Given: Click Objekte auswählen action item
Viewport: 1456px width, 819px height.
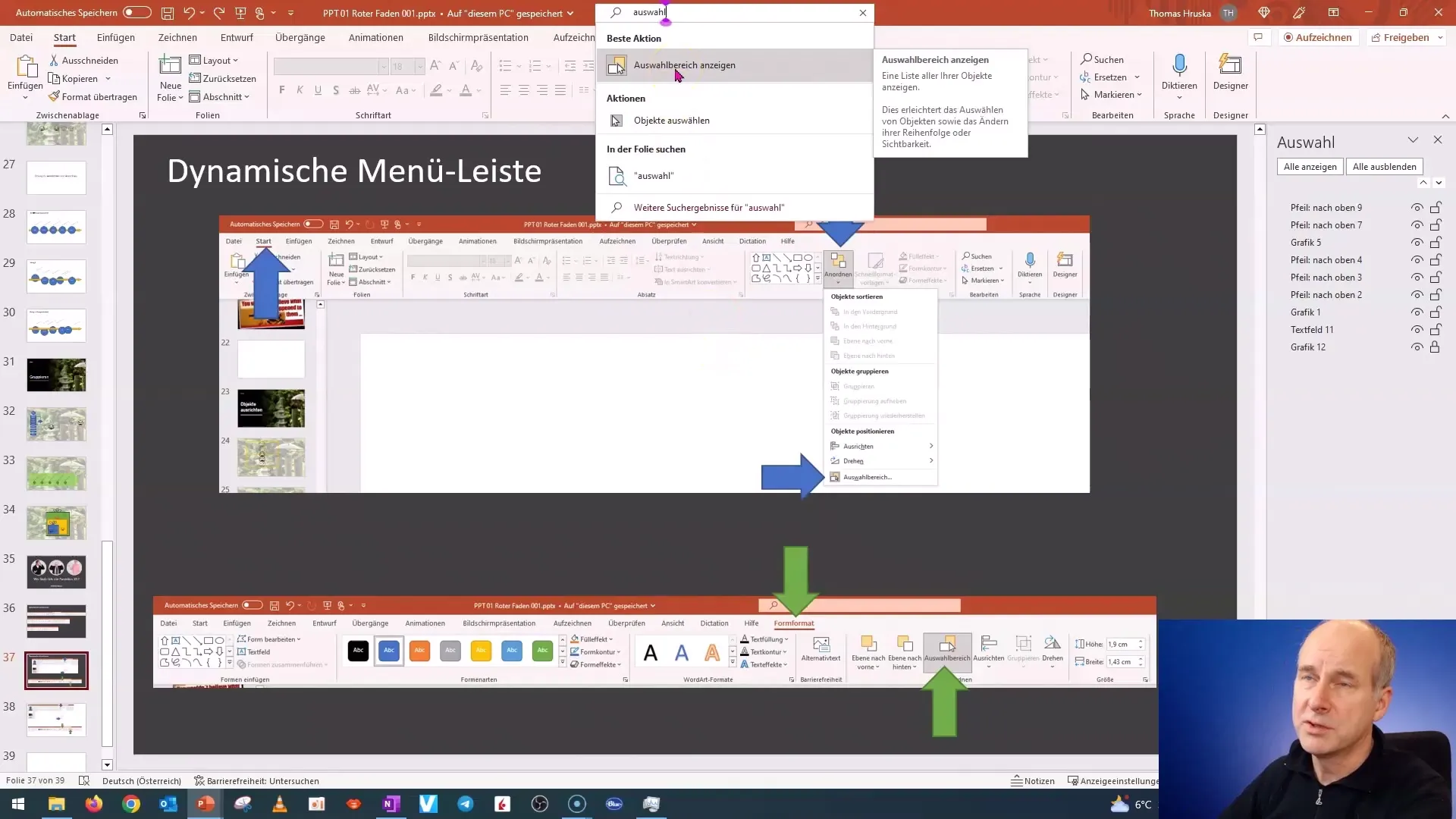Looking at the screenshot, I should pyautogui.click(x=672, y=120).
